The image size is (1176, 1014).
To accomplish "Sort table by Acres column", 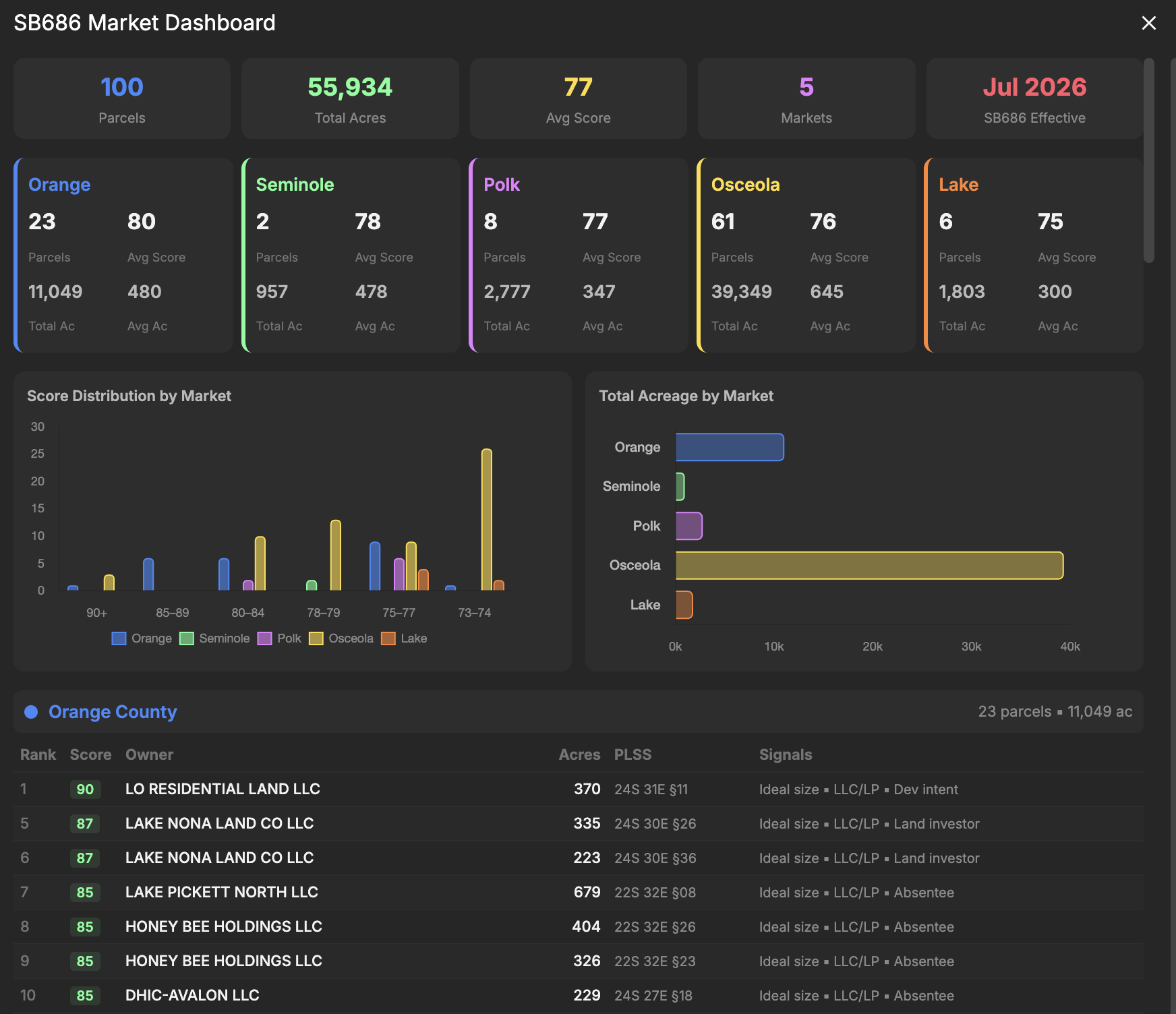I will coord(579,754).
